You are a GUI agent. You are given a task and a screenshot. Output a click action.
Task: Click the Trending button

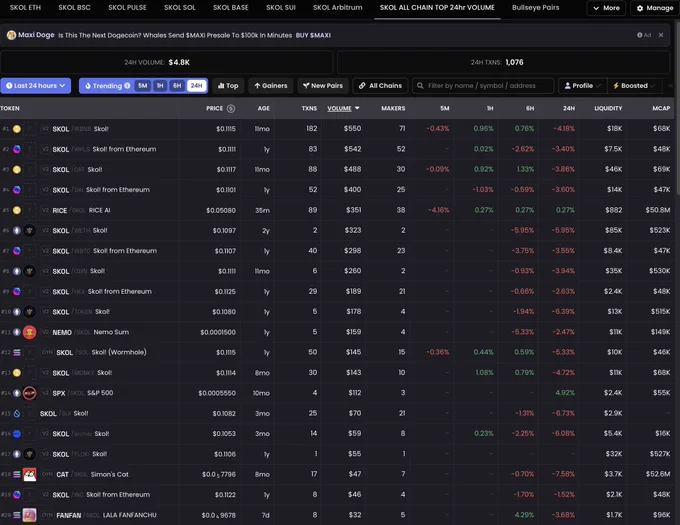click(107, 86)
